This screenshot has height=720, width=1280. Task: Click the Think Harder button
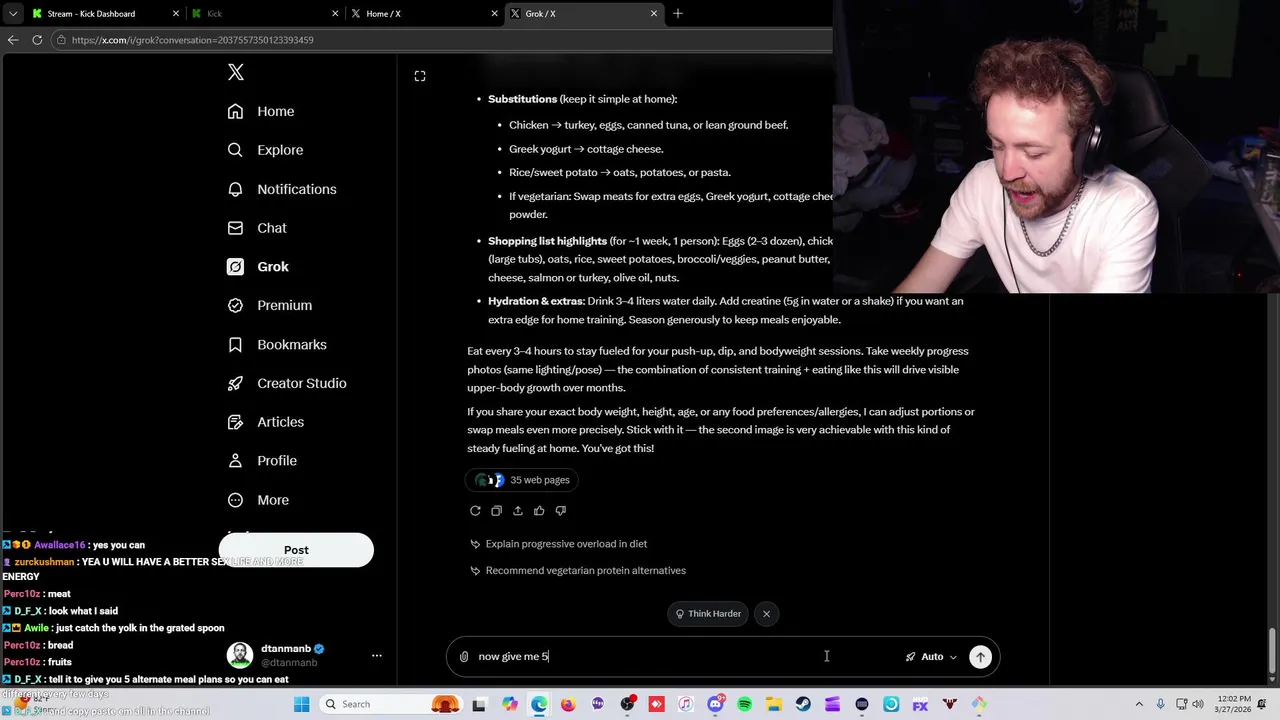tap(709, 614)
